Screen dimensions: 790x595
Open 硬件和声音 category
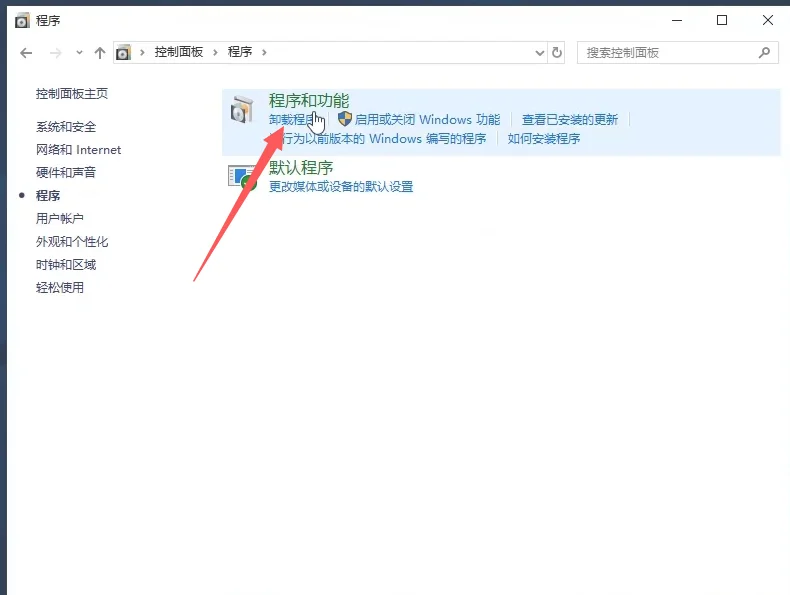65,173
